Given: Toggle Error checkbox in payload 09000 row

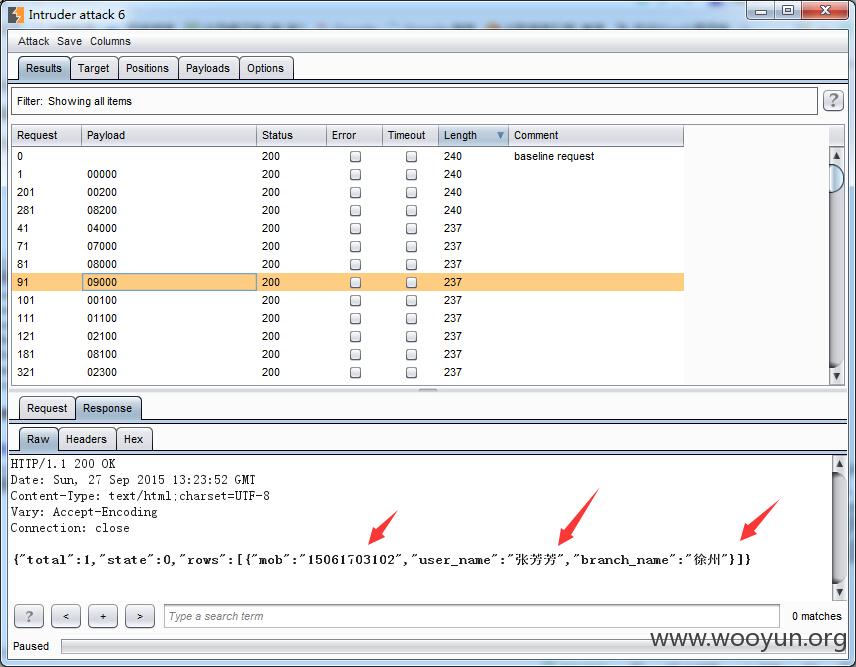Looking at the screenshot, I should 355,282.
